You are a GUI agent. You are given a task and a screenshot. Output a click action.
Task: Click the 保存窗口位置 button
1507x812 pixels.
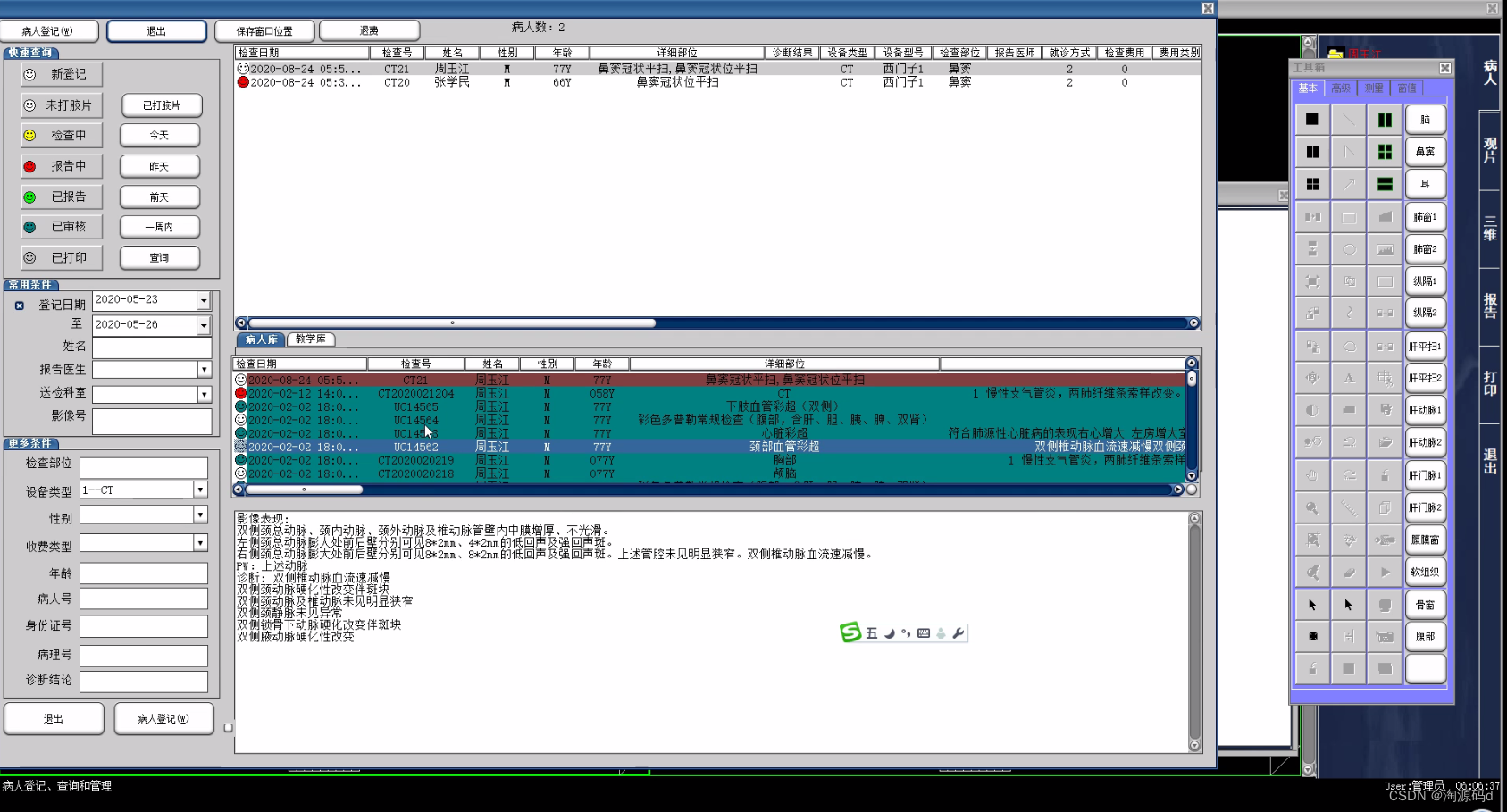pos(264,31)
